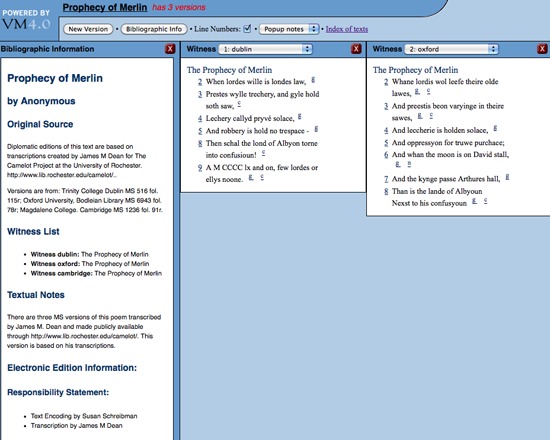
Task: Open g note after oxford 'lawes,'
Action: point(417,92)
